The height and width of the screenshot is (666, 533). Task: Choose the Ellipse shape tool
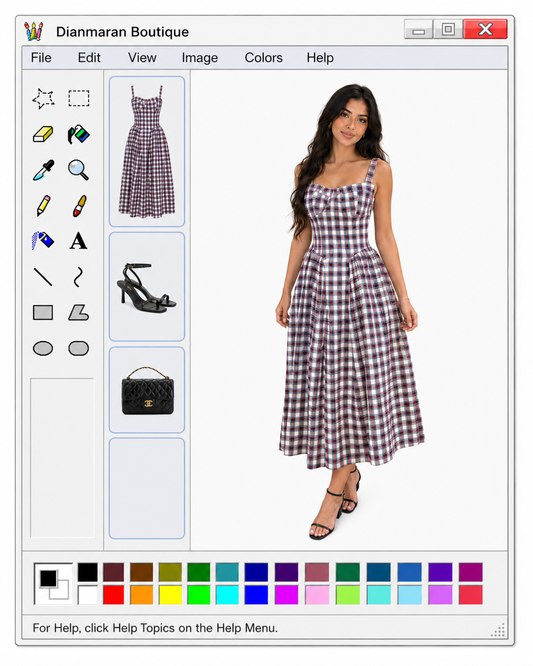pos(43,348)
